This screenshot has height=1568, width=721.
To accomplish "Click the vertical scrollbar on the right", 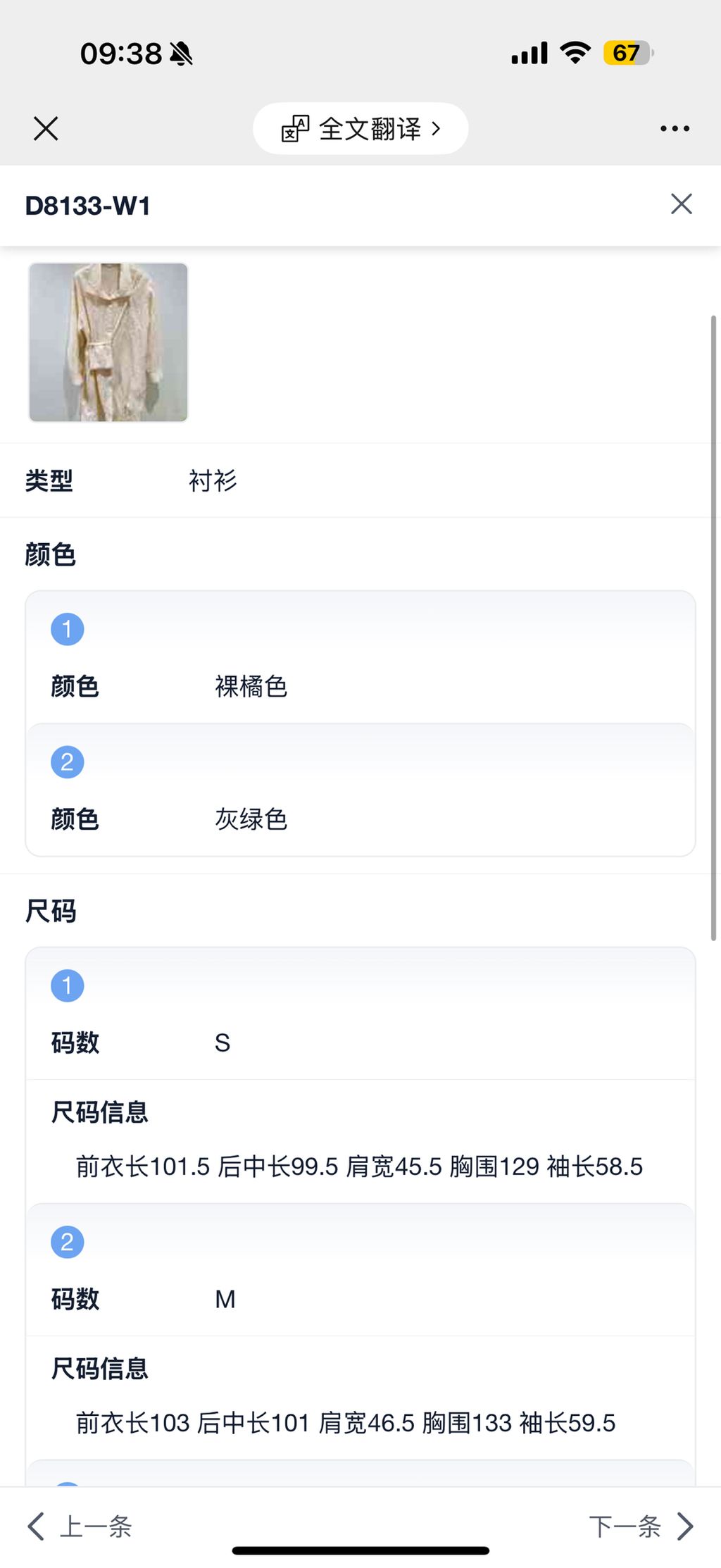I will click(713, 627).
